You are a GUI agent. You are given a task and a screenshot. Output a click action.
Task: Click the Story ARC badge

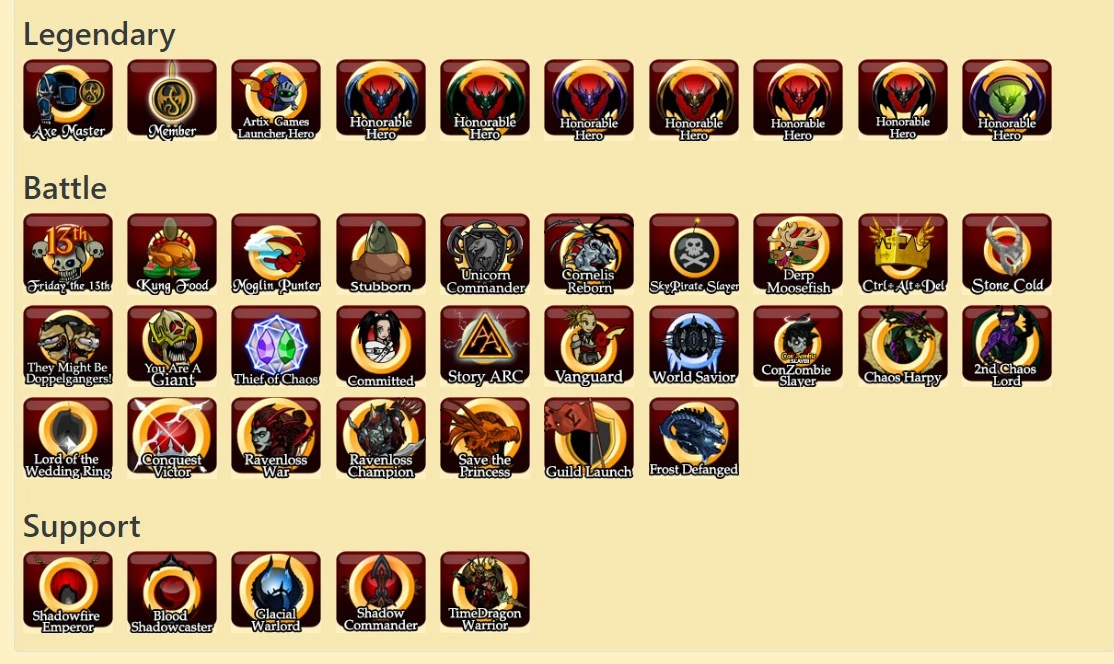click(x=485, y=347)
